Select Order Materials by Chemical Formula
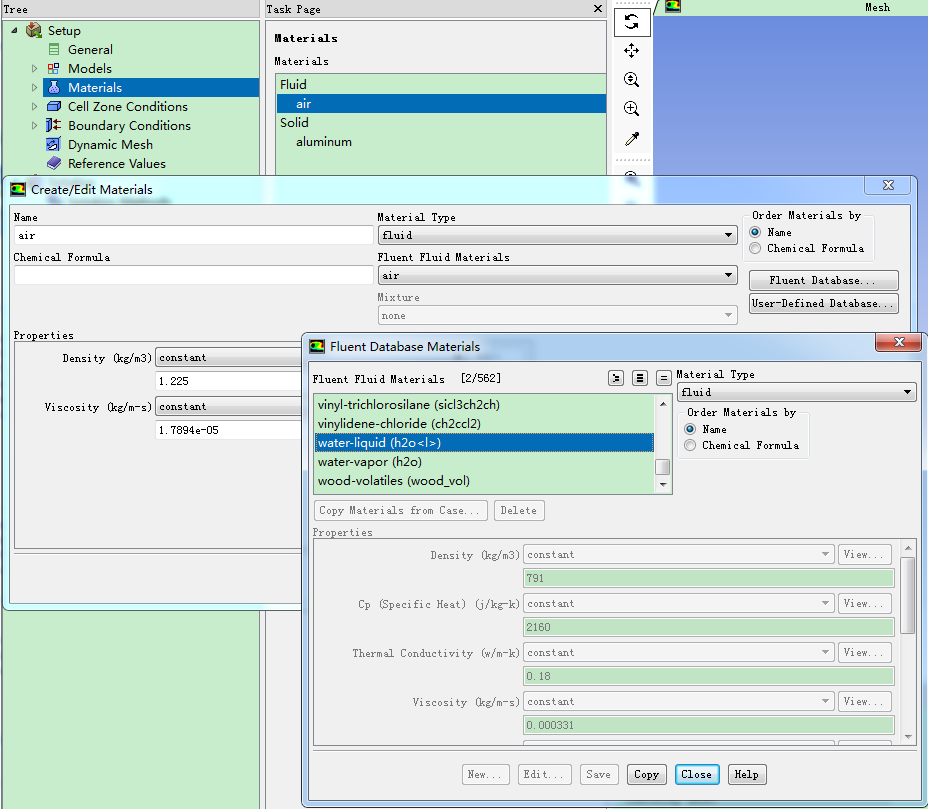Viewport: 928px width, 809px height. (x=755, y=247)
